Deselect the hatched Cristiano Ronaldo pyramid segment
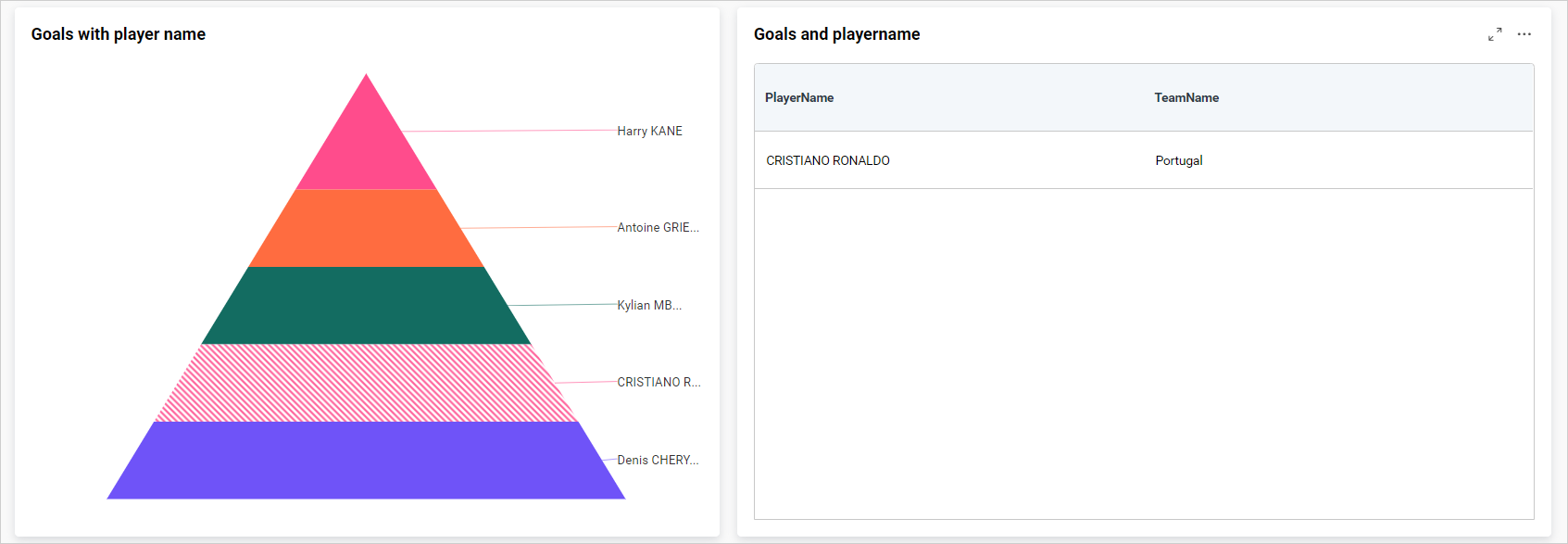Viewport: 1568px width, 544px height. coord(366,383)
